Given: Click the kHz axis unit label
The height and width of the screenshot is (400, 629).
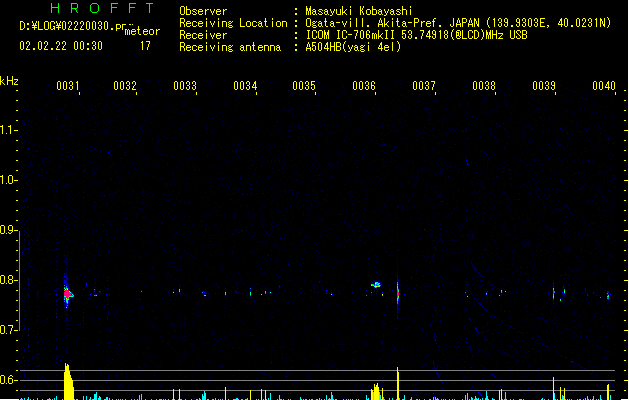Looking at the screenshot, I should tap(9, 81).
